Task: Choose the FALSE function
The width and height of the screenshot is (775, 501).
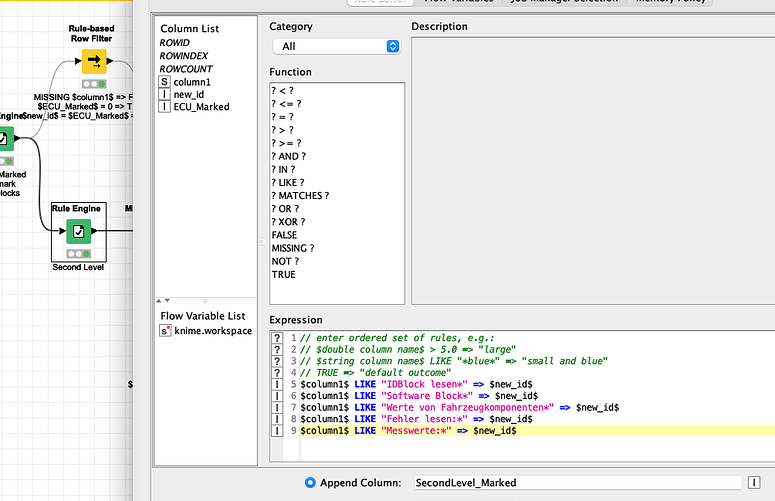Action: 284,235
